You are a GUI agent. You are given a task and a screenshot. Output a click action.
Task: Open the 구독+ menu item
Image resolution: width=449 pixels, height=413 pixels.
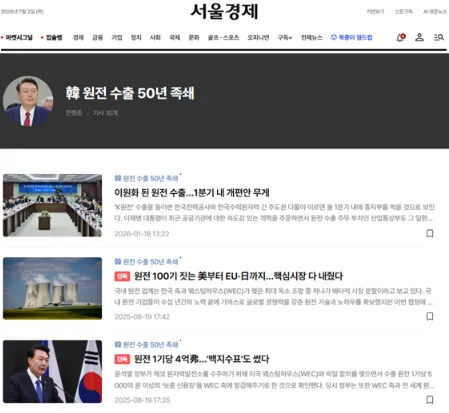point(285,37)
